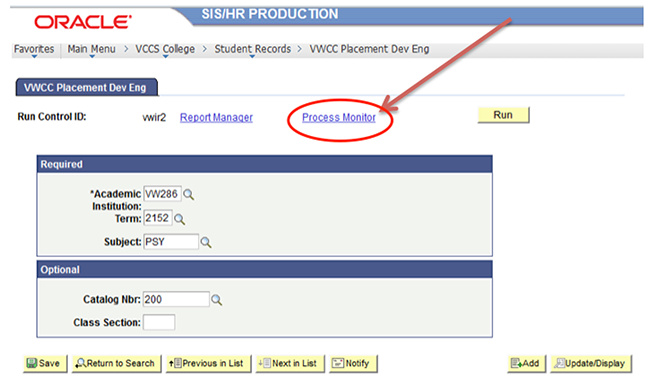Go to Next in List
The height and width of the screenshot is (388, 650).
[290, 364]
